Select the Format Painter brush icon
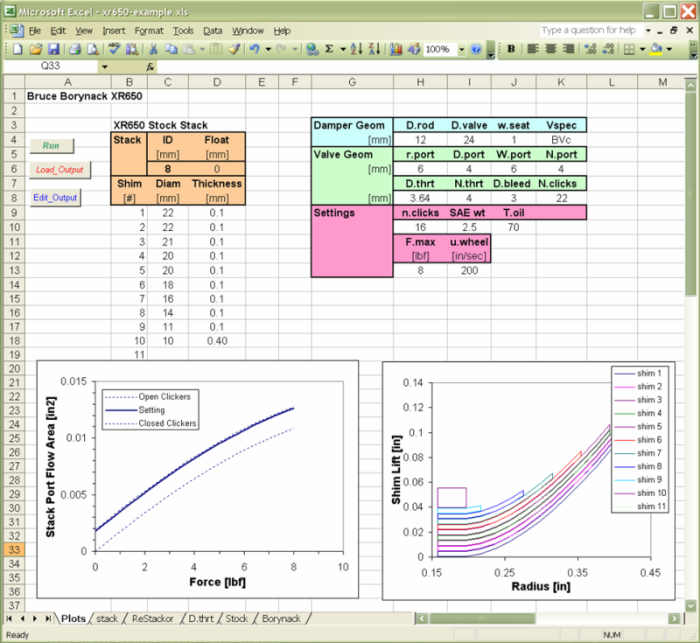700x643 pixels. (x=234, y=49)
